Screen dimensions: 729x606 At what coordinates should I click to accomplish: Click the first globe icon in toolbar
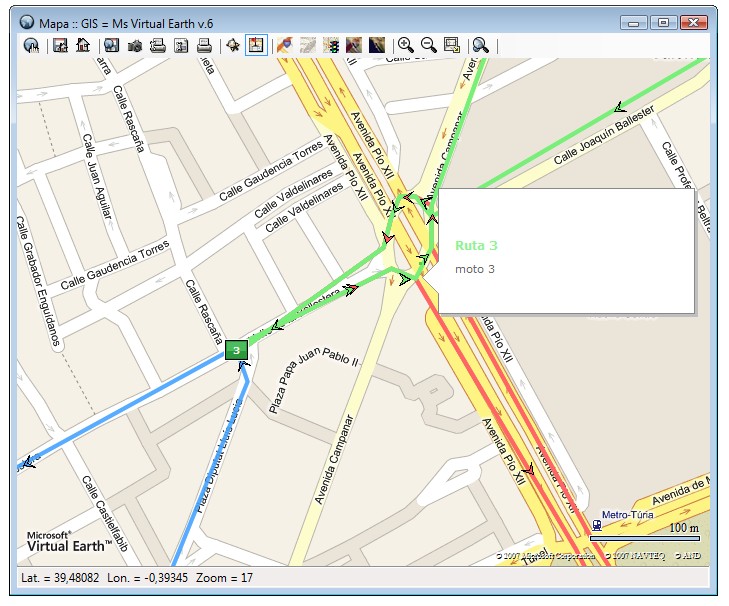coord(31,45)
